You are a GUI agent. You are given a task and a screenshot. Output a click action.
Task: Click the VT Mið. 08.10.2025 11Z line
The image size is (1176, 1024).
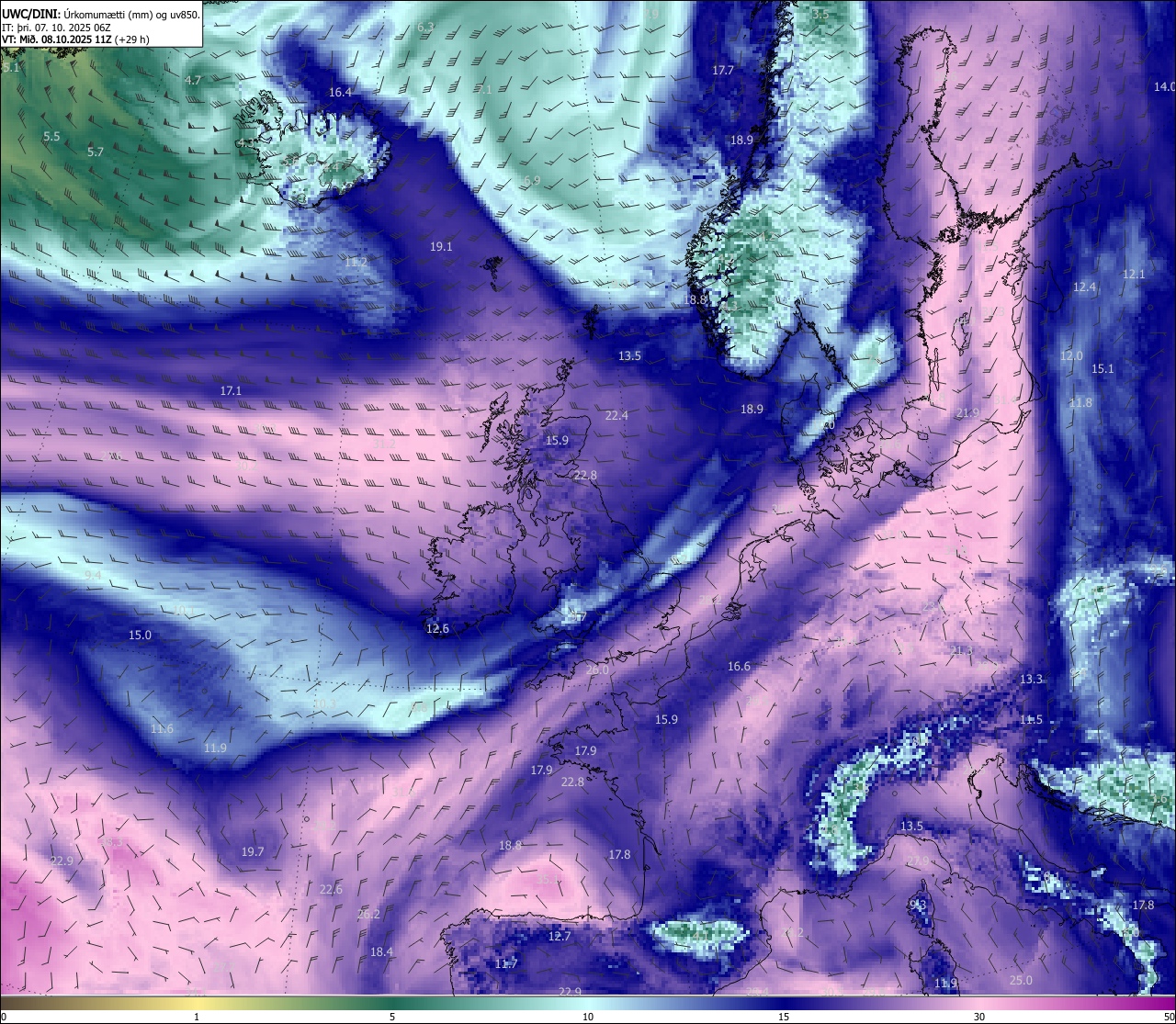tap(75, 39)
